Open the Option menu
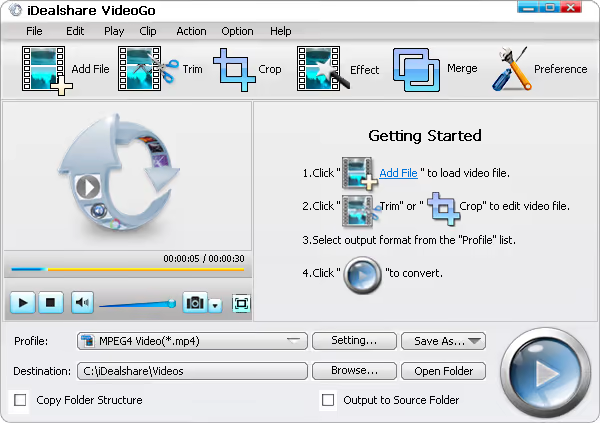The image size is (600, 423). tap(237, 31)
